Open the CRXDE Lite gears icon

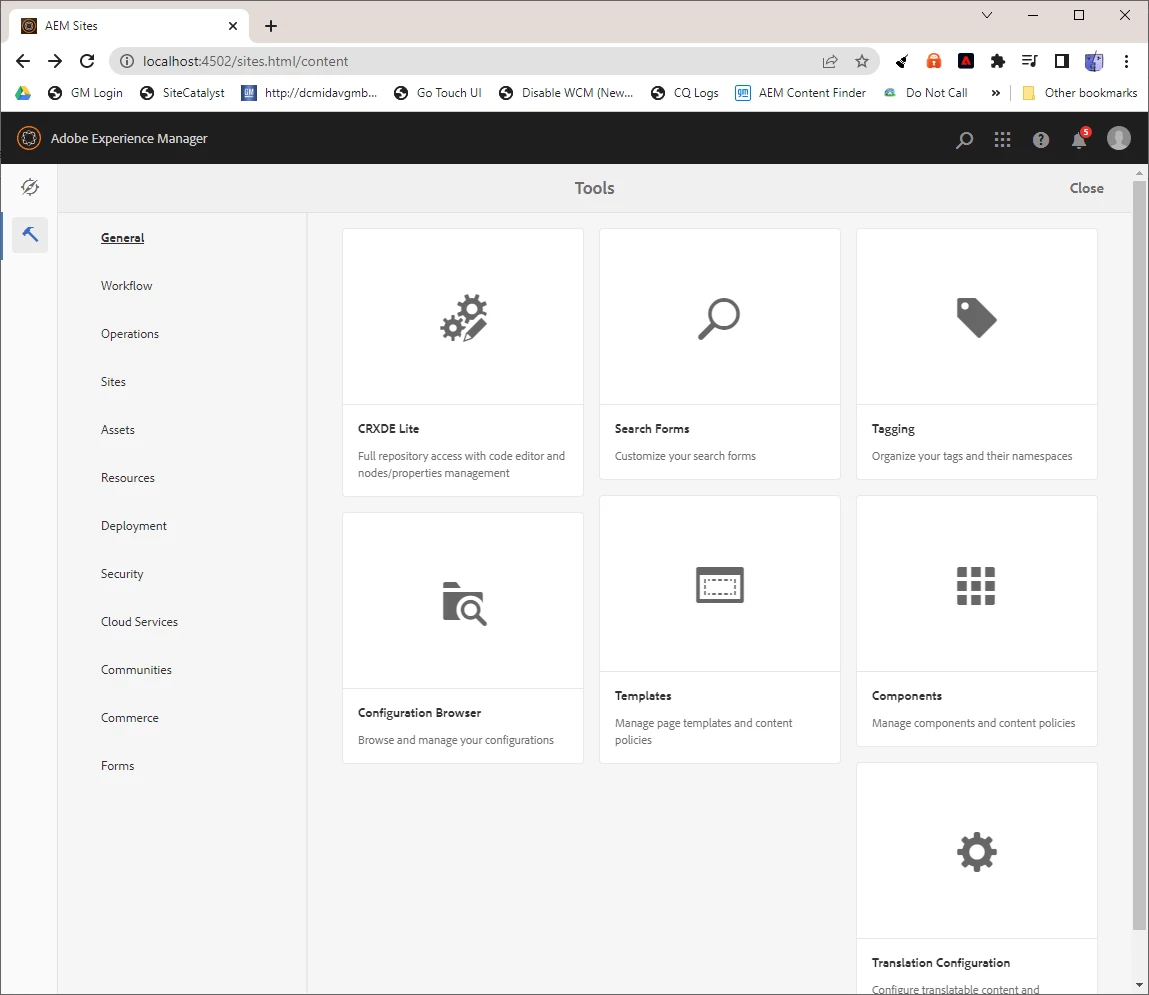coord(464,318)
